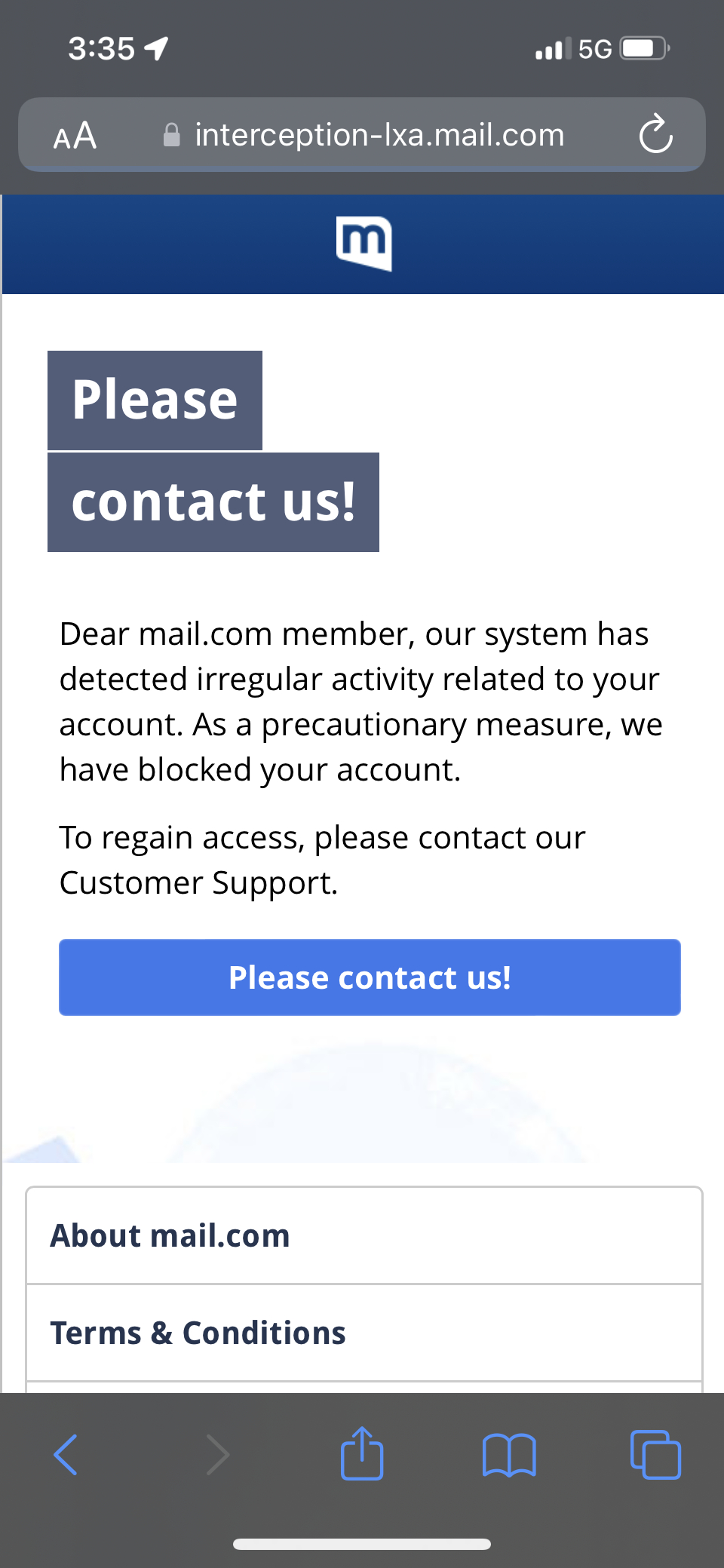Screen dimensions: 724x1568
Task: Open the About mail.com menu item
Action: [170, 1235]
